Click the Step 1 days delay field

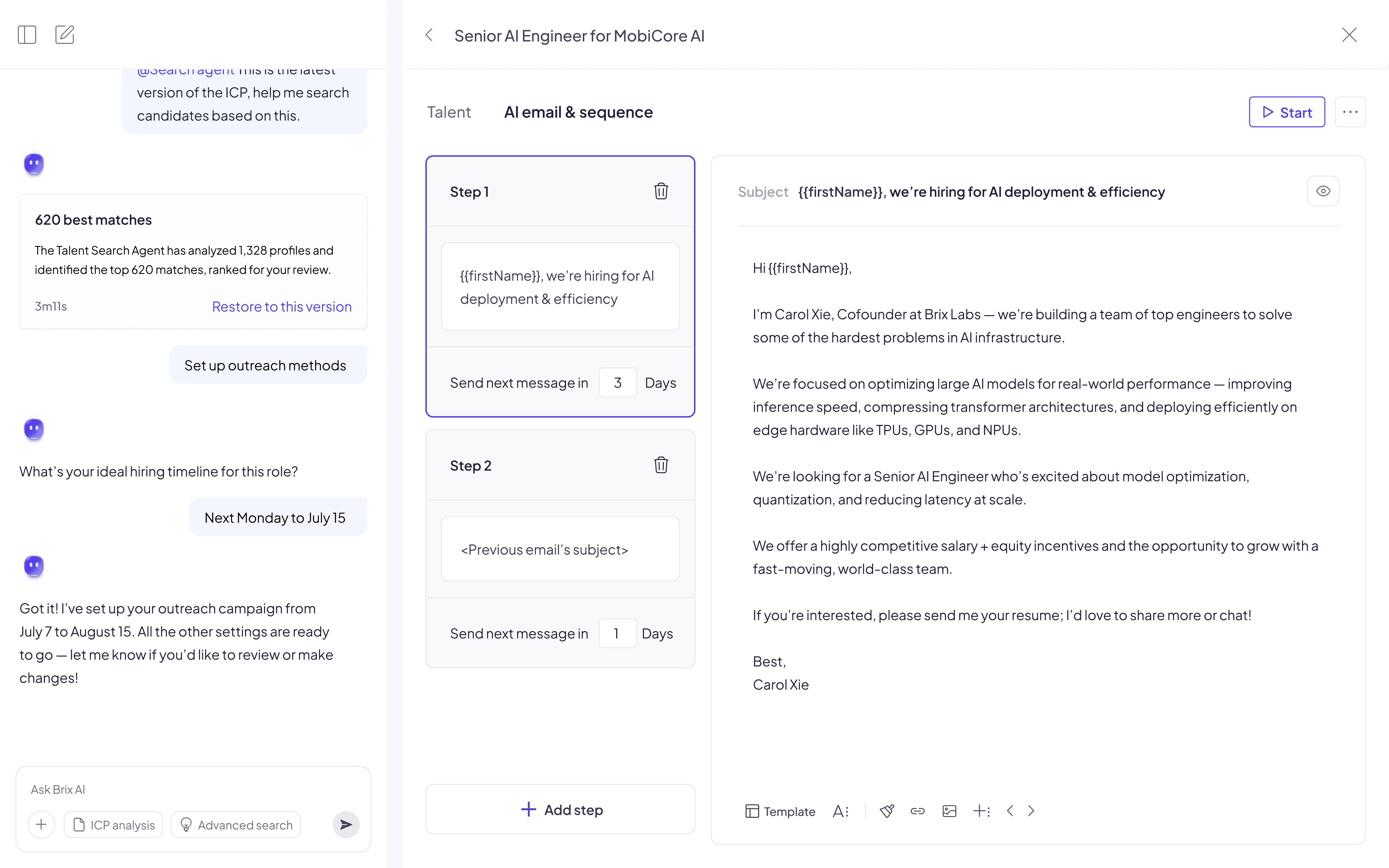click(617, 382)
